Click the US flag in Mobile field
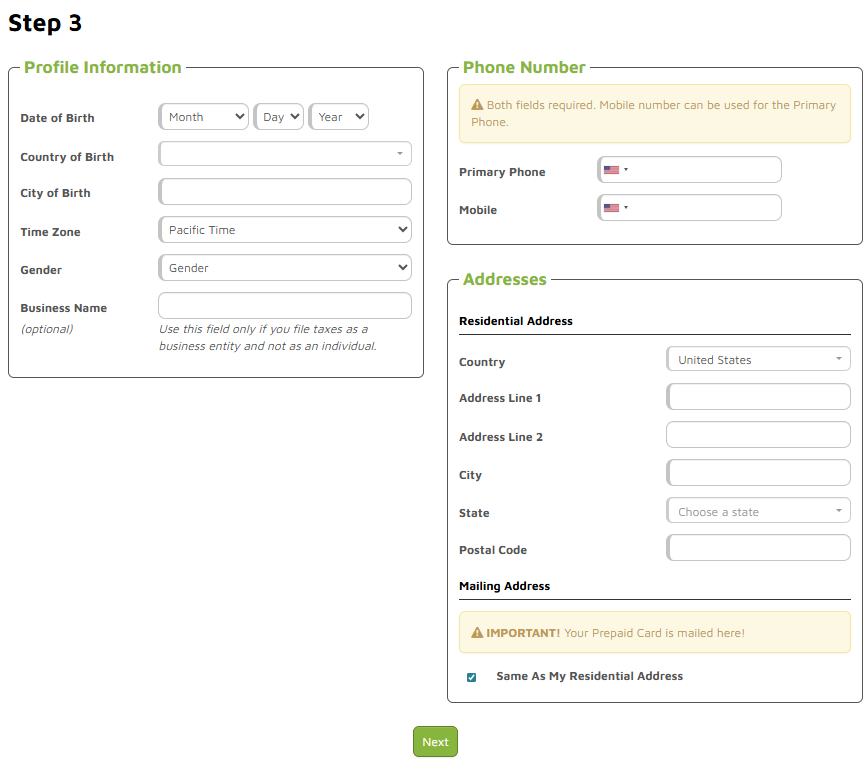868x771 pixels. [611, 208]
